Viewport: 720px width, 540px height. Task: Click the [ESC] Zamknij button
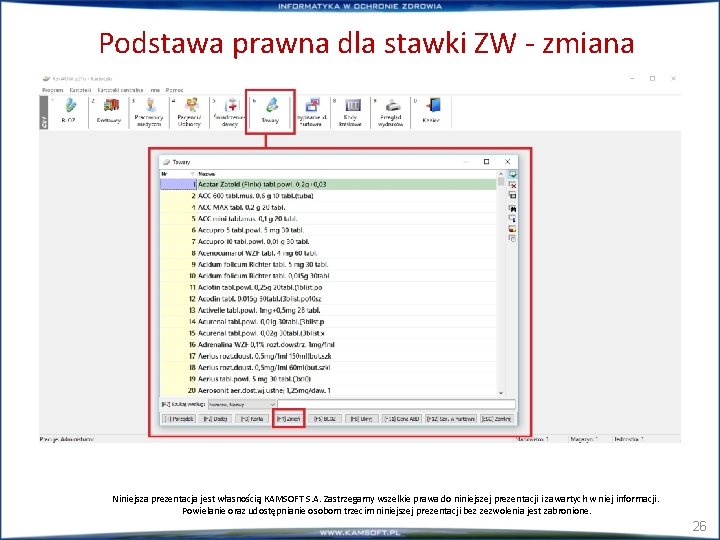(x=496, y=419)
